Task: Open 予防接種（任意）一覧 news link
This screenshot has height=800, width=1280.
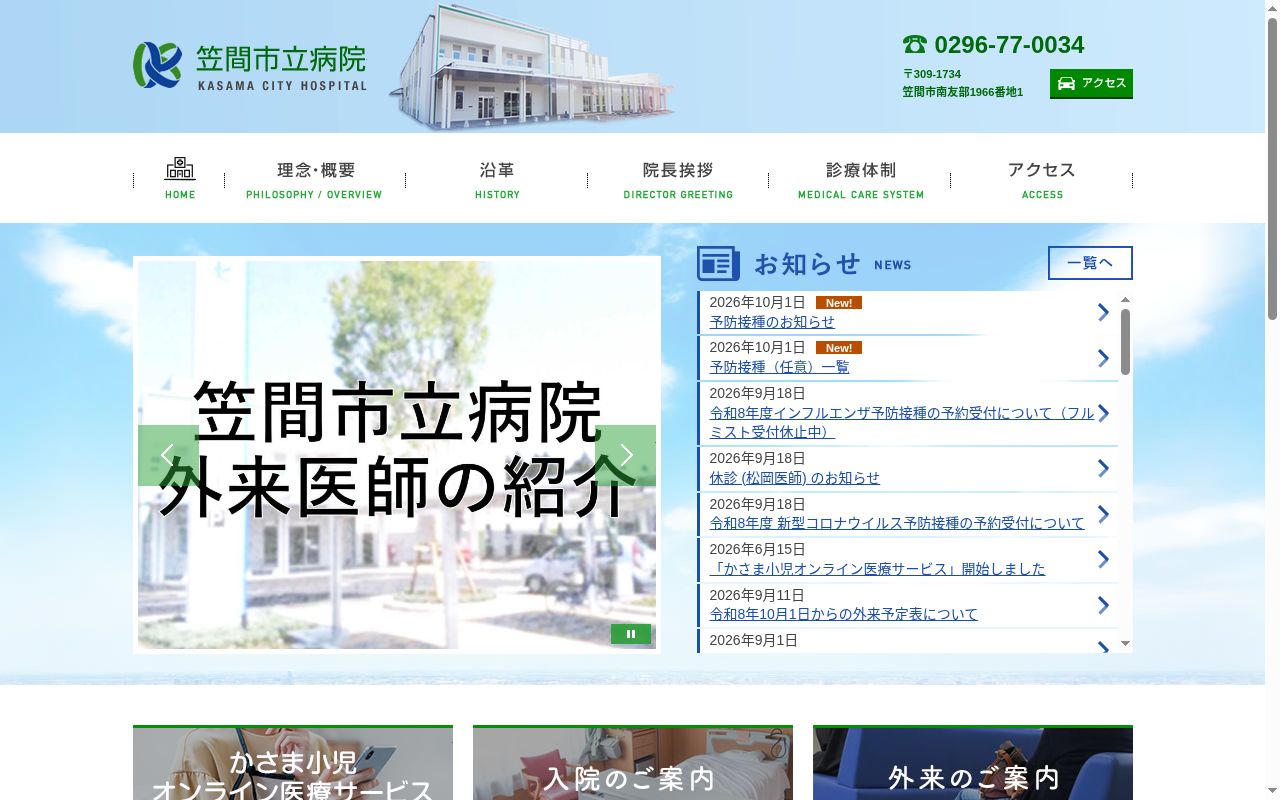Action: [779, 367]
